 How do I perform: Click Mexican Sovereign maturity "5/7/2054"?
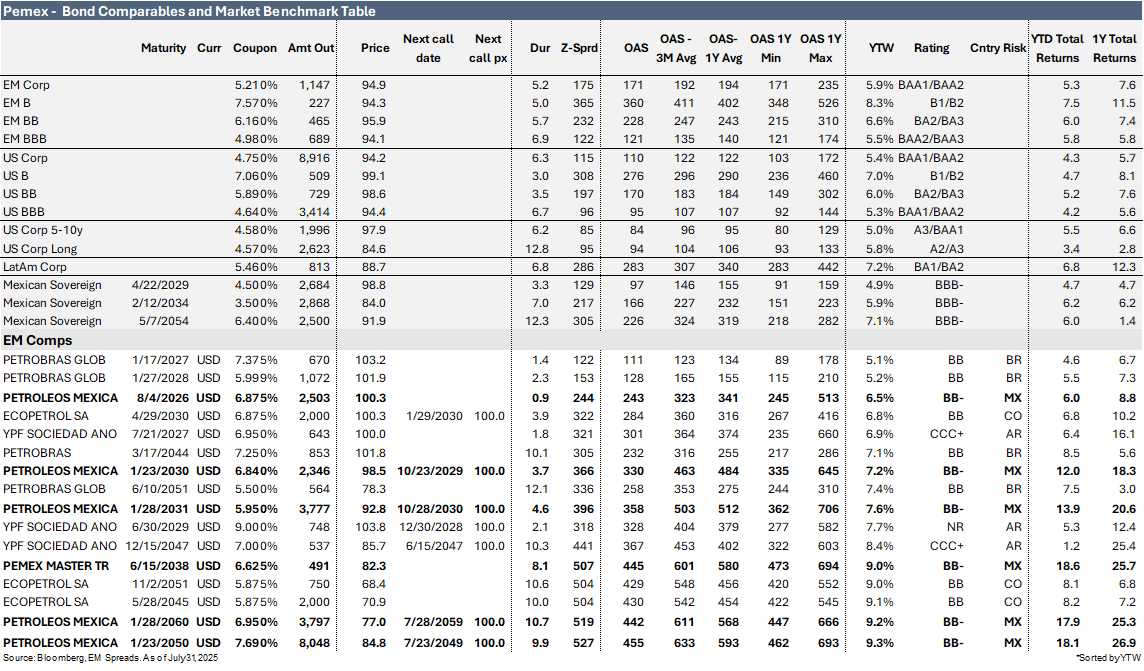point(166,321)
